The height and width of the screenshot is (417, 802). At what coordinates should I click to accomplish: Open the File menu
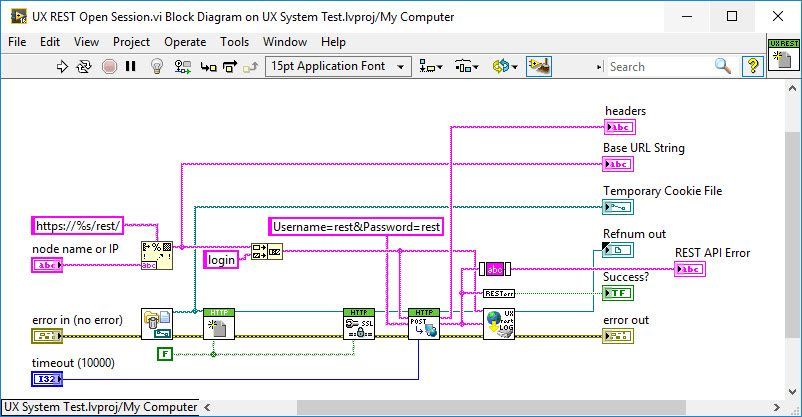17,42
